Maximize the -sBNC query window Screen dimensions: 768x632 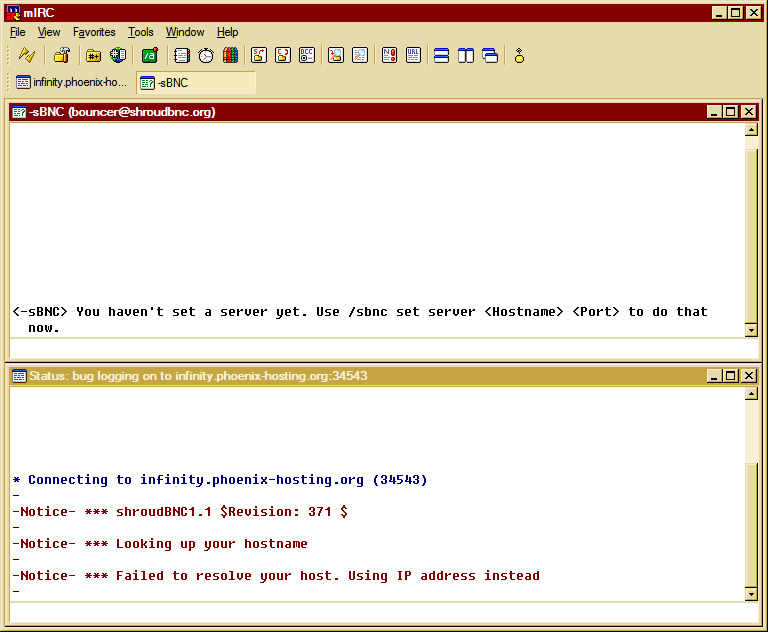731,112
